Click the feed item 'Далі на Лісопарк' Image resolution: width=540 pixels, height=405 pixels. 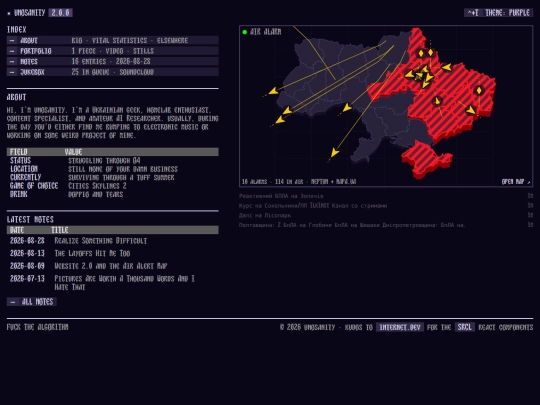coord(265,215)
